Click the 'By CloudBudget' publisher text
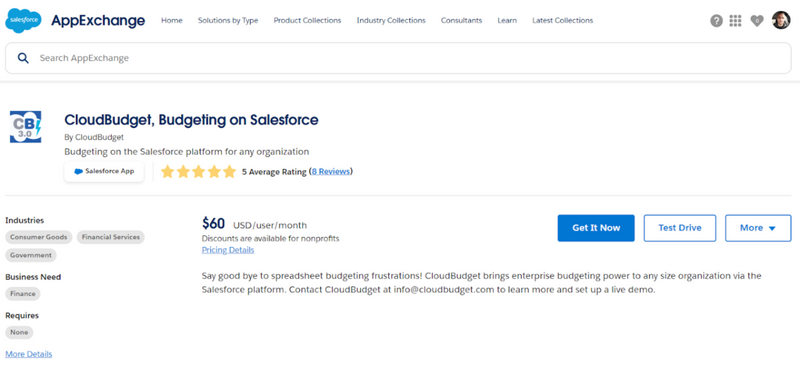This screenshot has height=365, width=800. (x=94, y=137)
